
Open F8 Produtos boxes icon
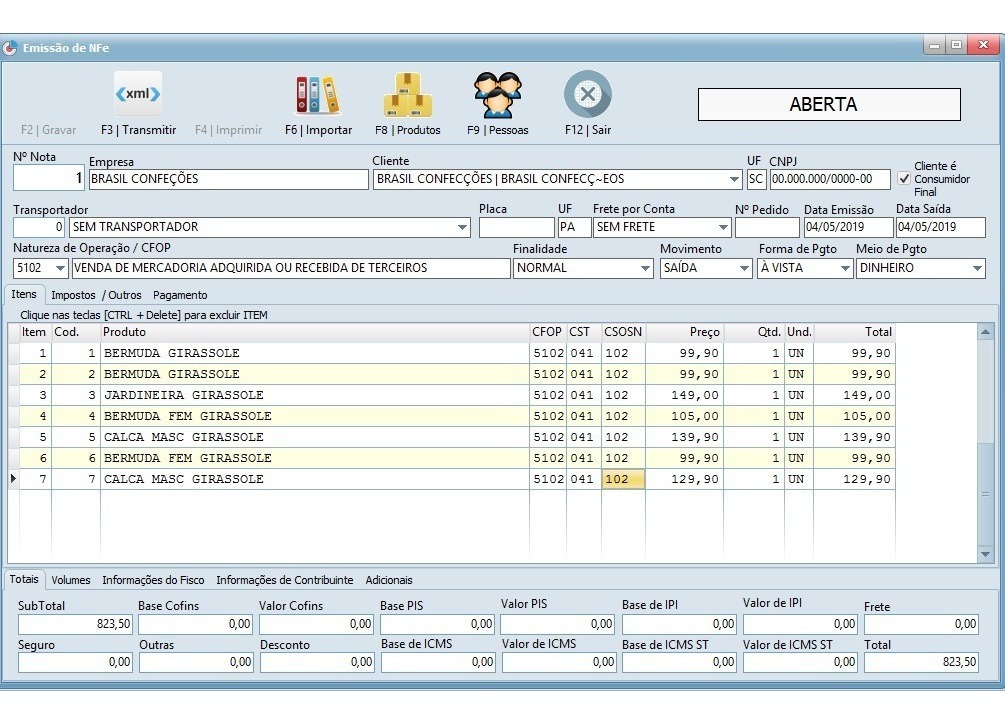[x=408, y=95]
